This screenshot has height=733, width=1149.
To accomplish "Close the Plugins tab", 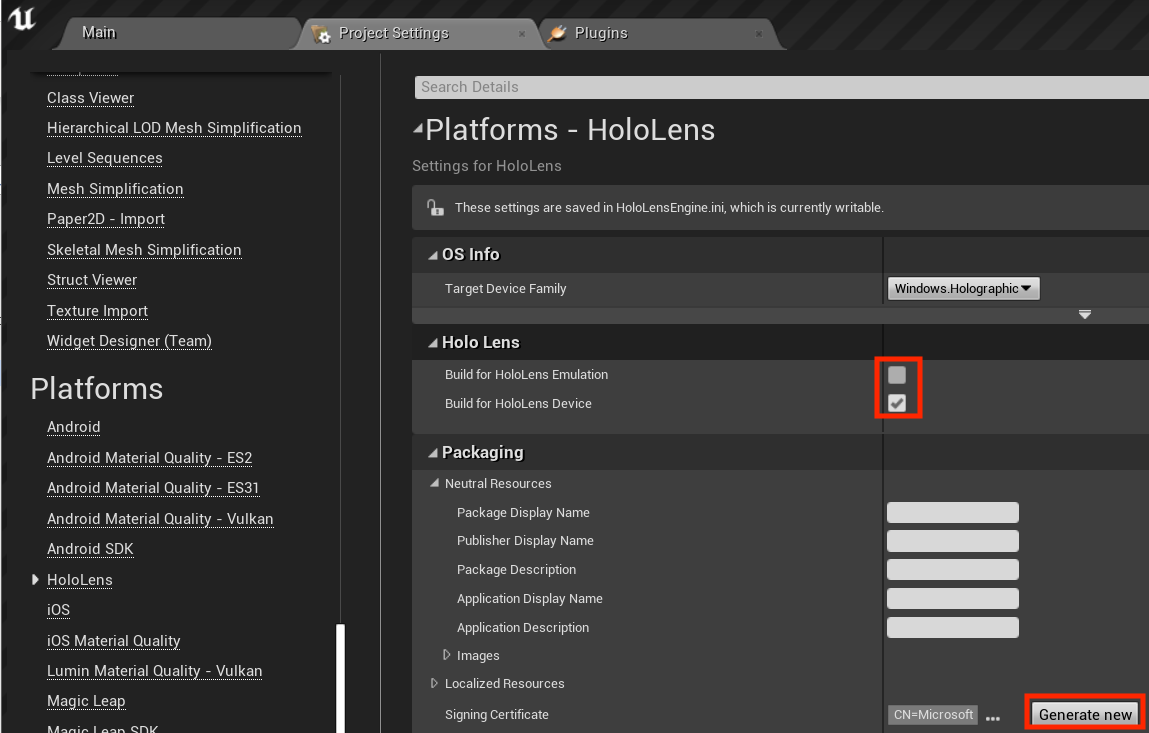I will (758, 34).
